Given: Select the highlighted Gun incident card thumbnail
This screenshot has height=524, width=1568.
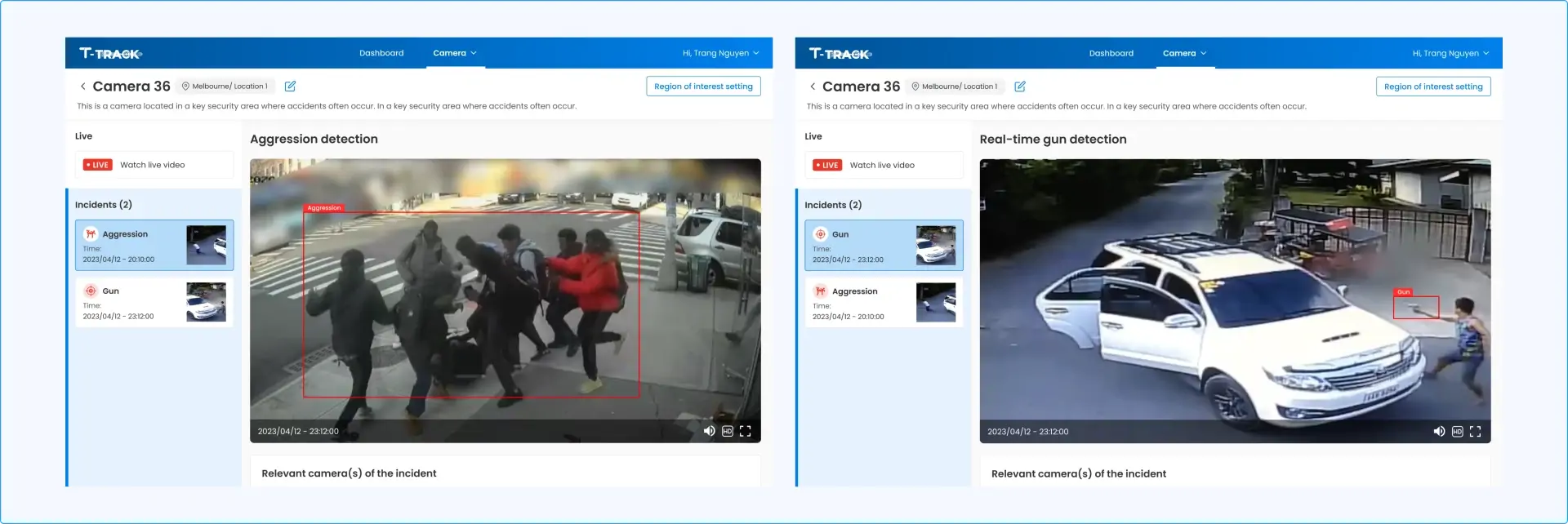Looking at the screenshot, I should pos(936,246).
